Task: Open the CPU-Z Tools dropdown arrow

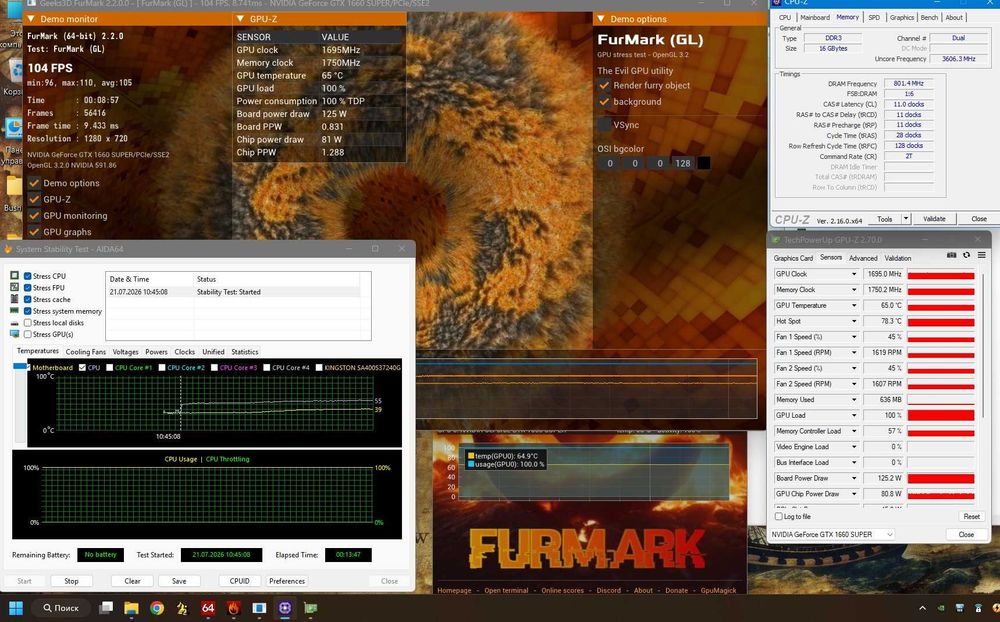Action: 905,219
